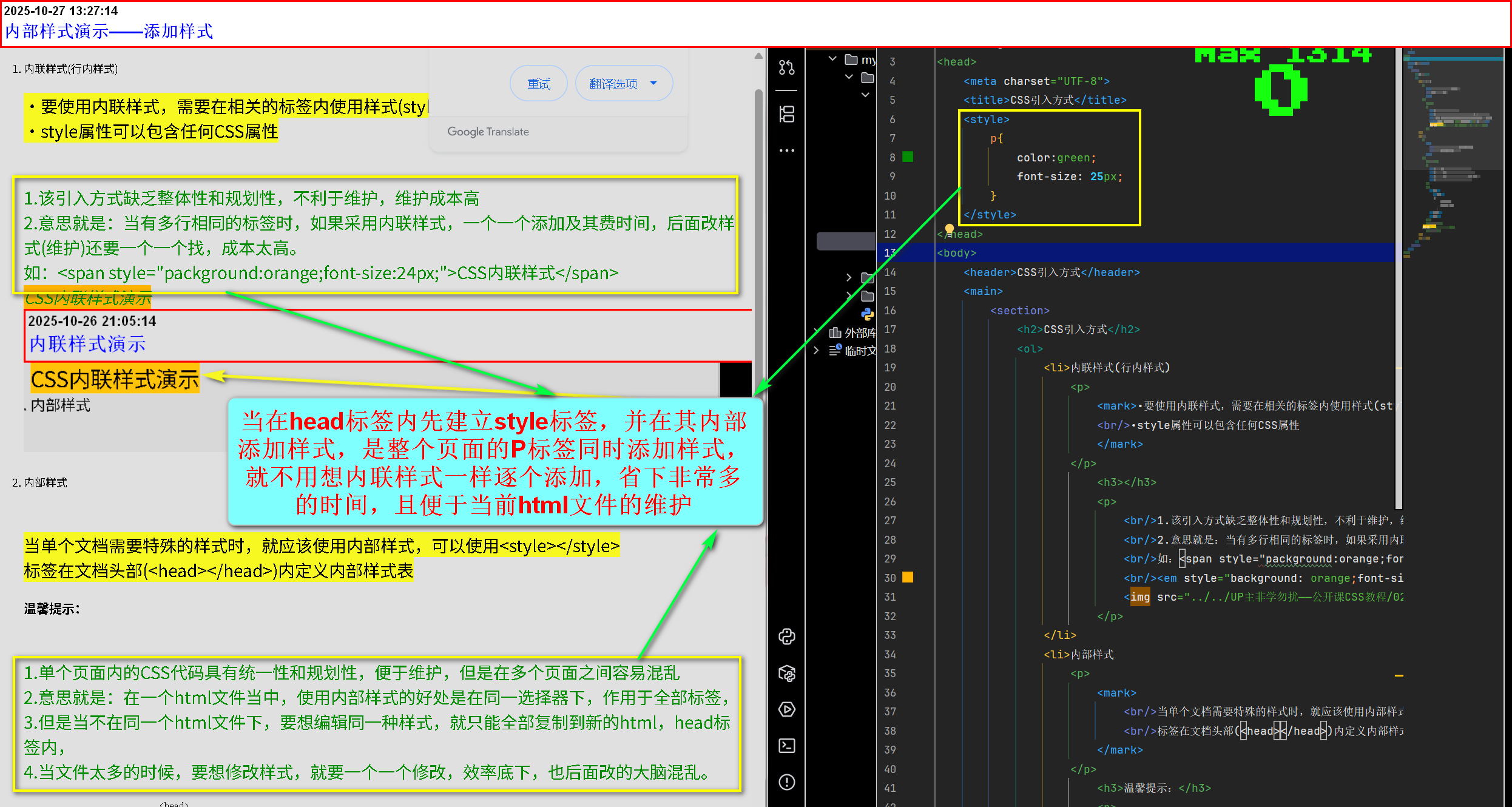The width and height of the screenshot is (1512, 807).
Task: Expand the 外部库 external libraries node
Action: pos(817,332)
